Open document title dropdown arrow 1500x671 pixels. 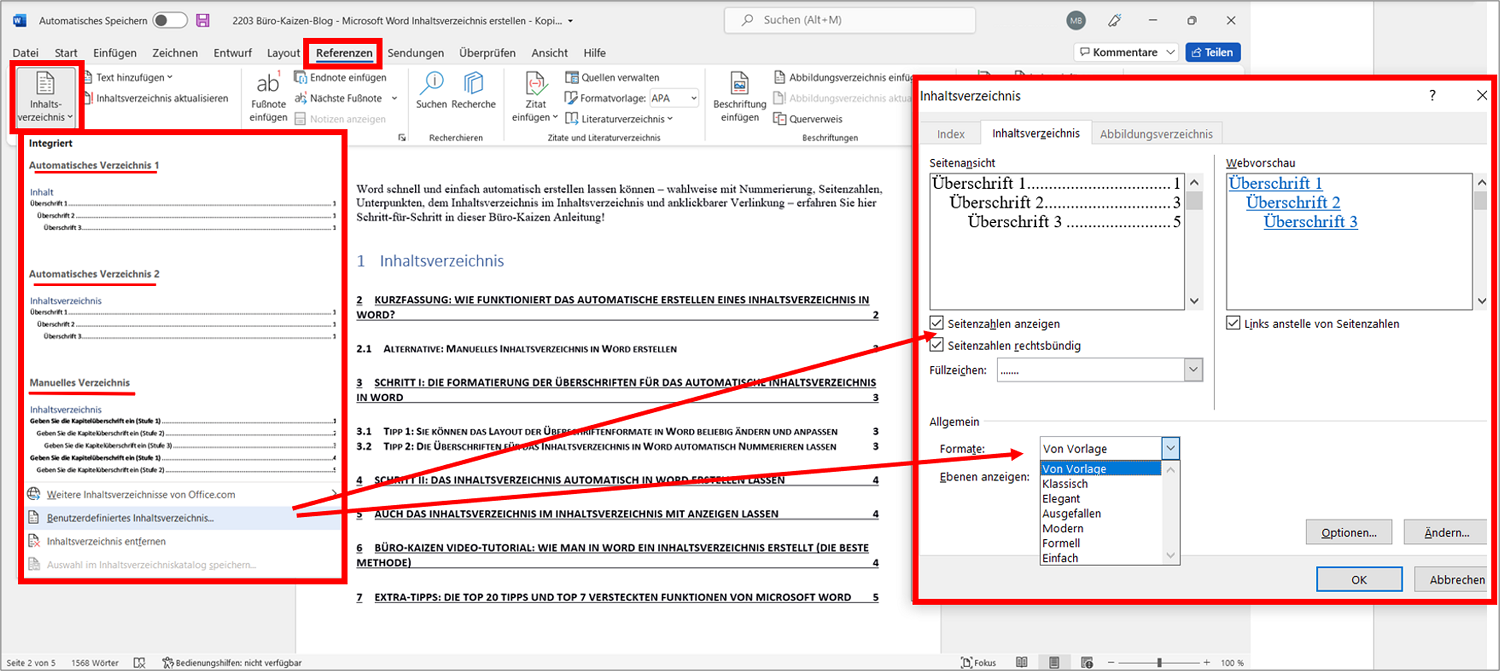(x=570, y=20)
